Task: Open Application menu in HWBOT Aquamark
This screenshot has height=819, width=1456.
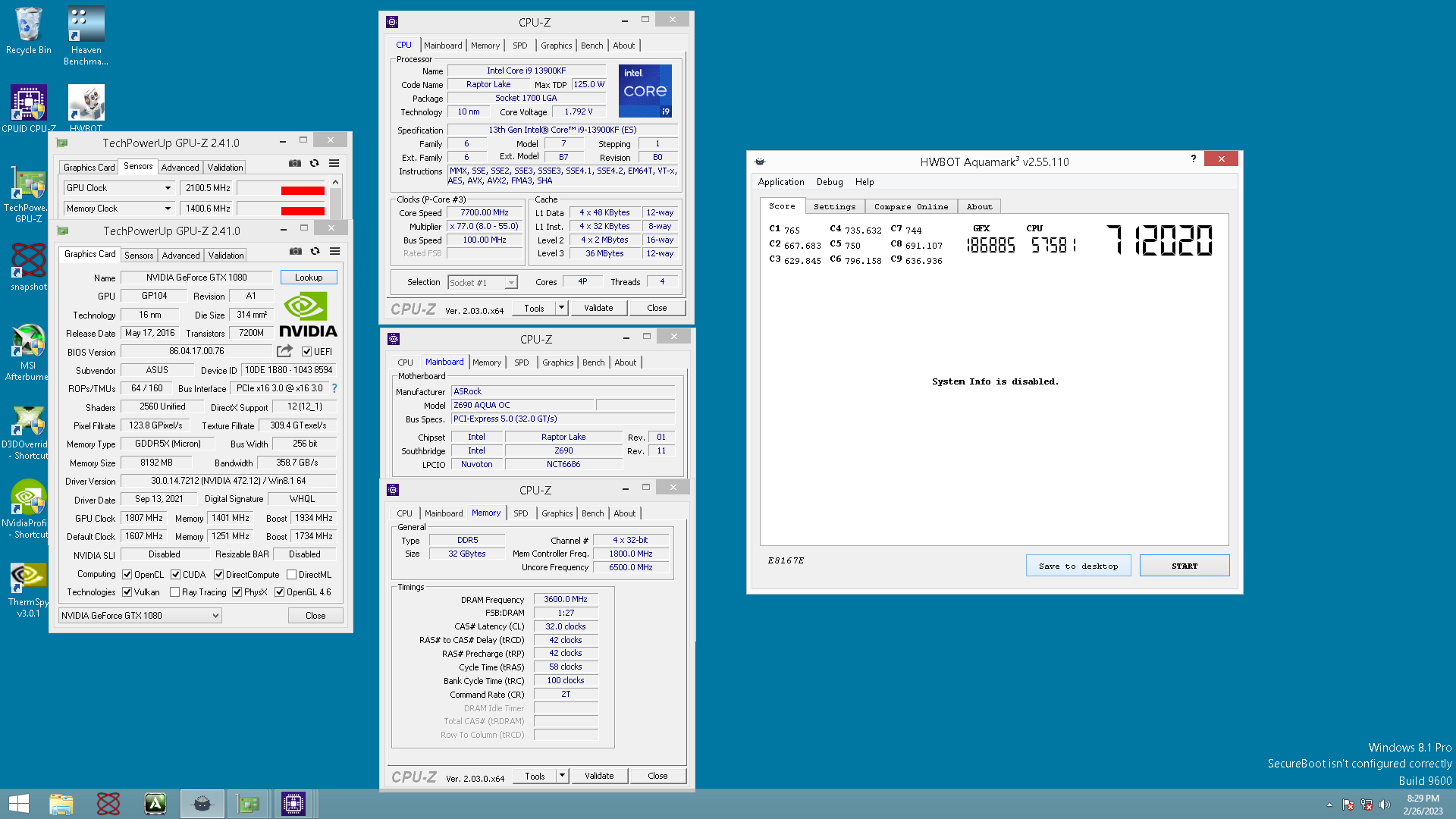Action: (x=781, y=182)
